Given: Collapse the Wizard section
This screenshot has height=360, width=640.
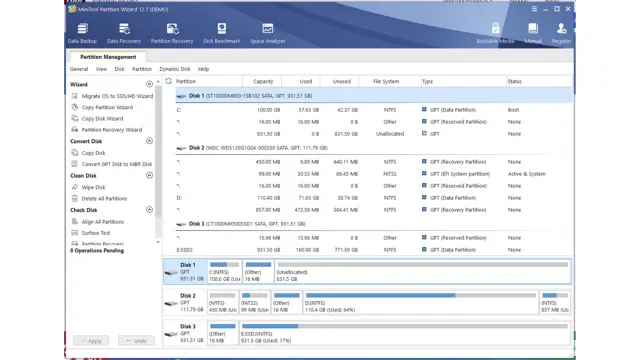Looking at the screenshot, I should (149, 84).
